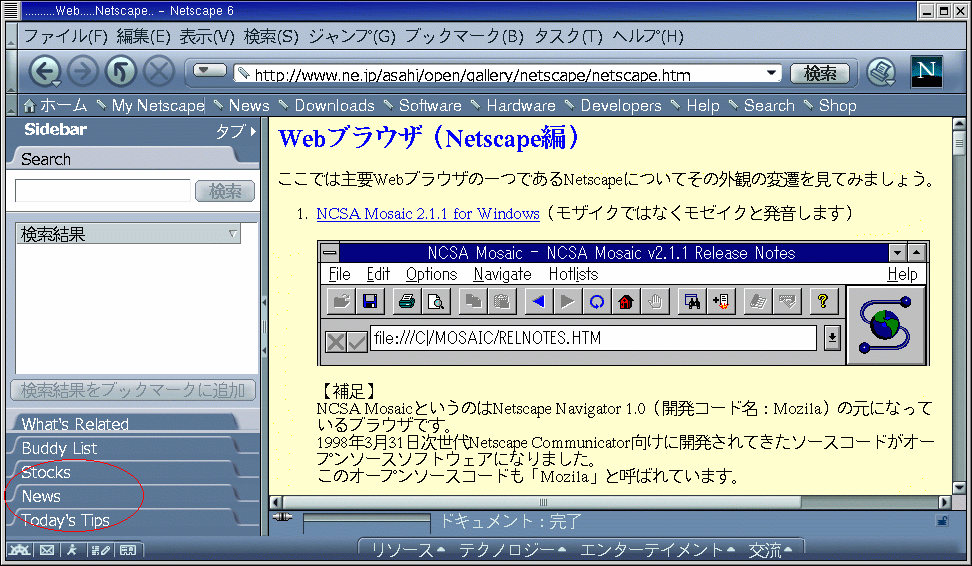Image resolution: width=972 pixels, height=566 pixels.
Task: Open Address Book taskbar icon
Action: pos(128,550)
